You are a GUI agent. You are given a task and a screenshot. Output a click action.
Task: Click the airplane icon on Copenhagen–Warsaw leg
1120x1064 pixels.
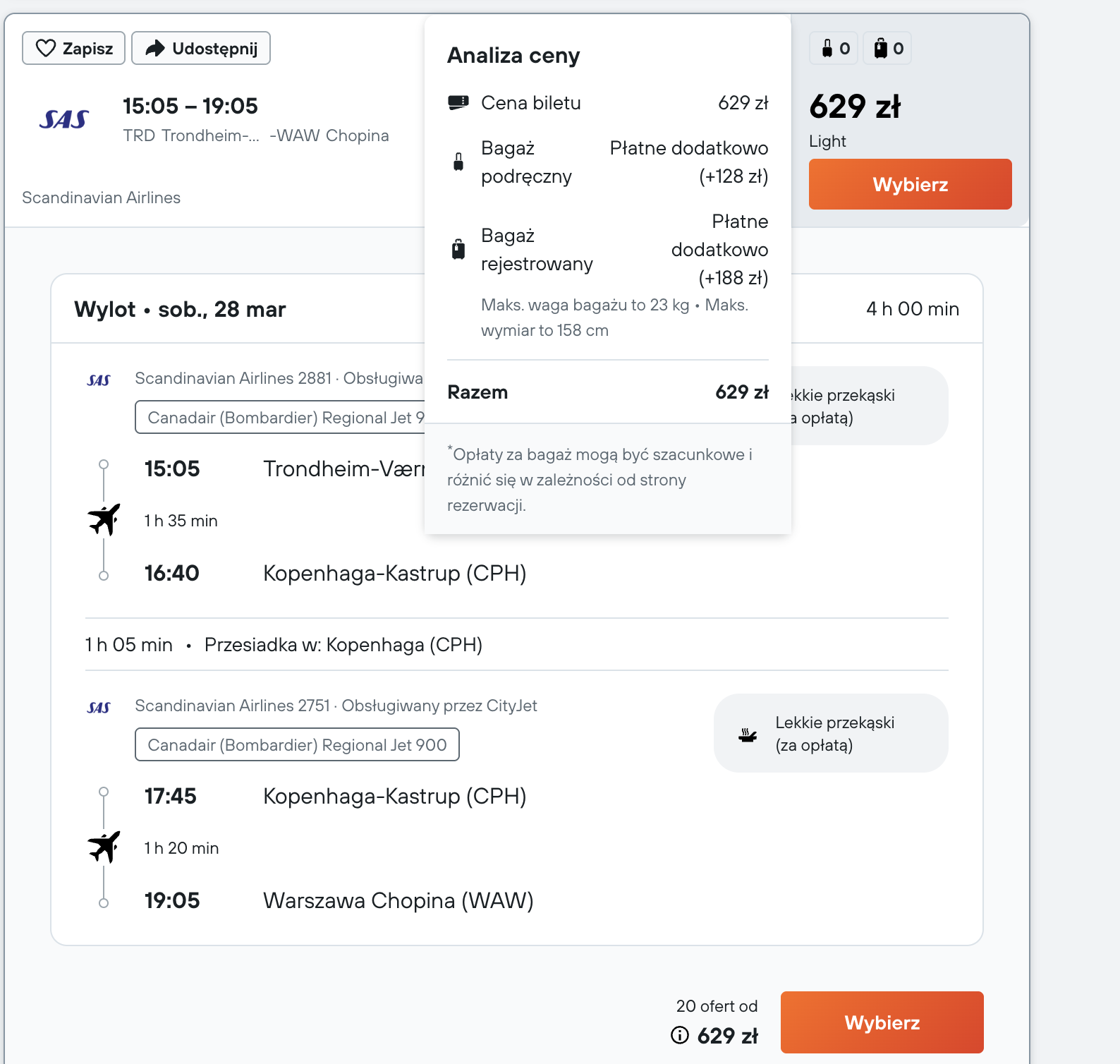click(x=104, y=847)
